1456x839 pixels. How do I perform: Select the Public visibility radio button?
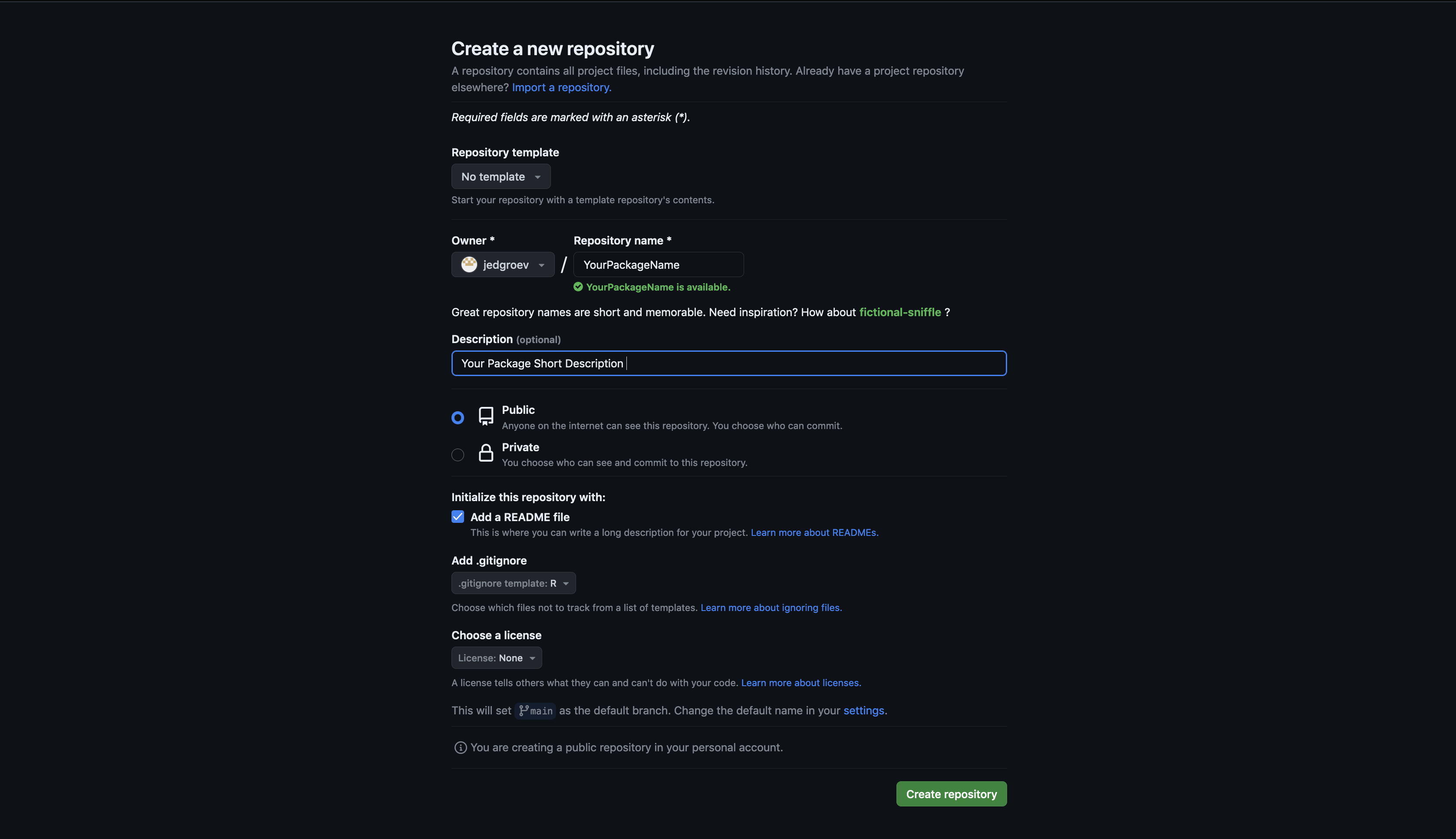click(x=458, y=418)
